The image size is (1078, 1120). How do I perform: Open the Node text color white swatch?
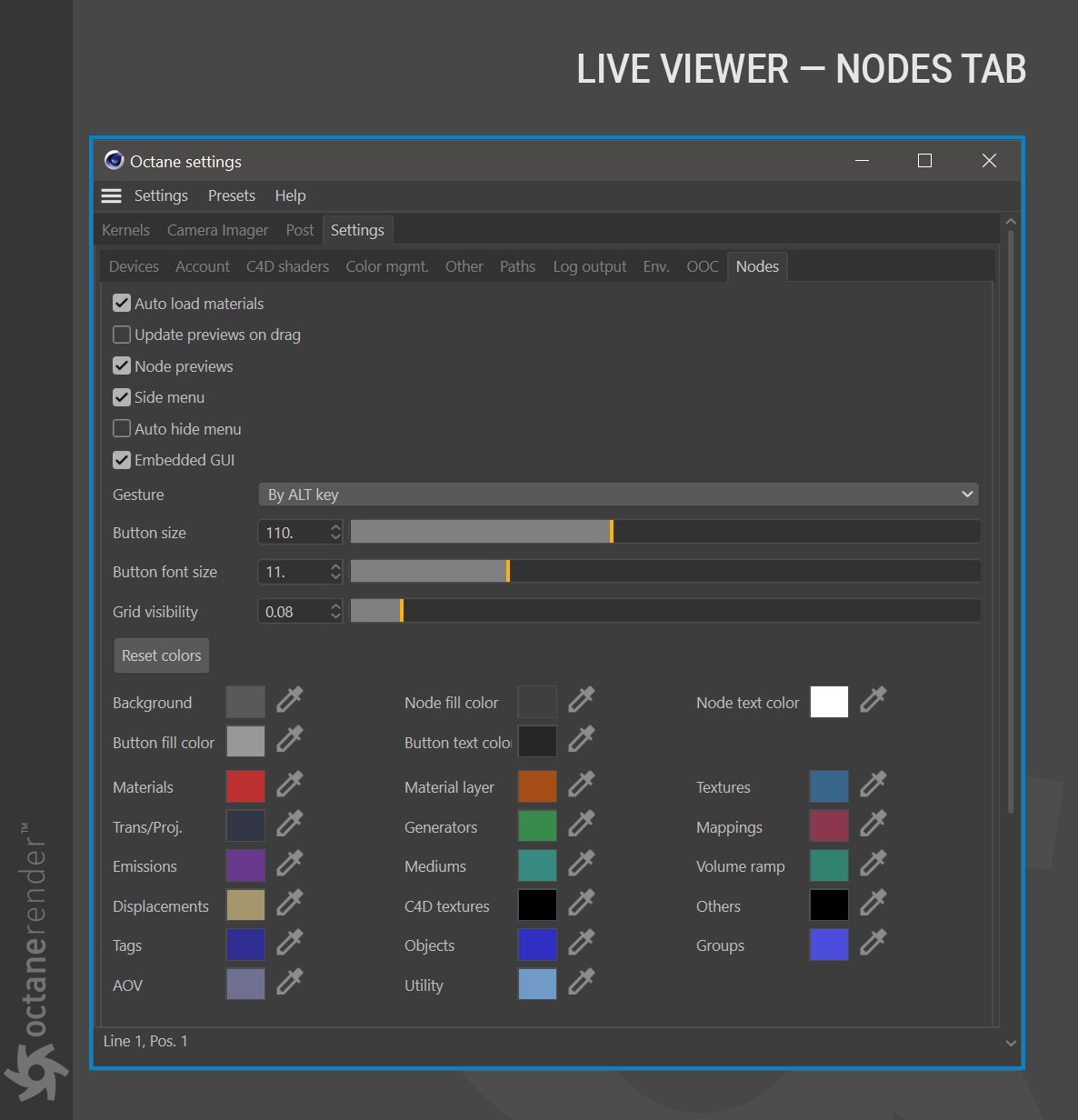point(829,702)
